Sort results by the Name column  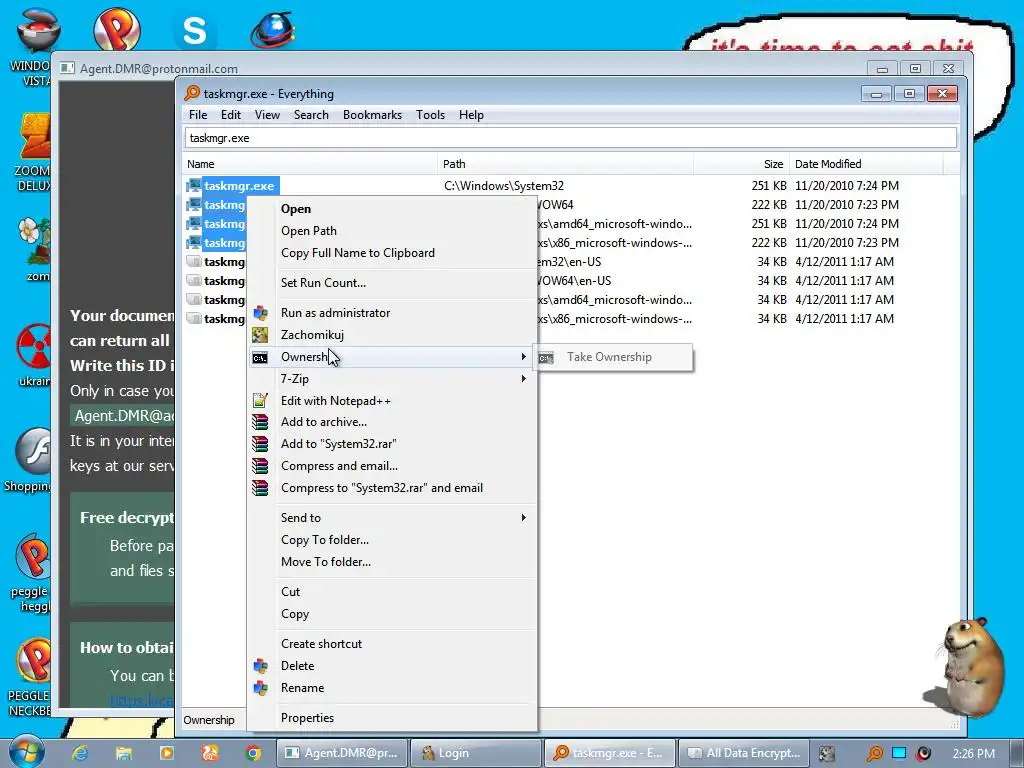310,164
